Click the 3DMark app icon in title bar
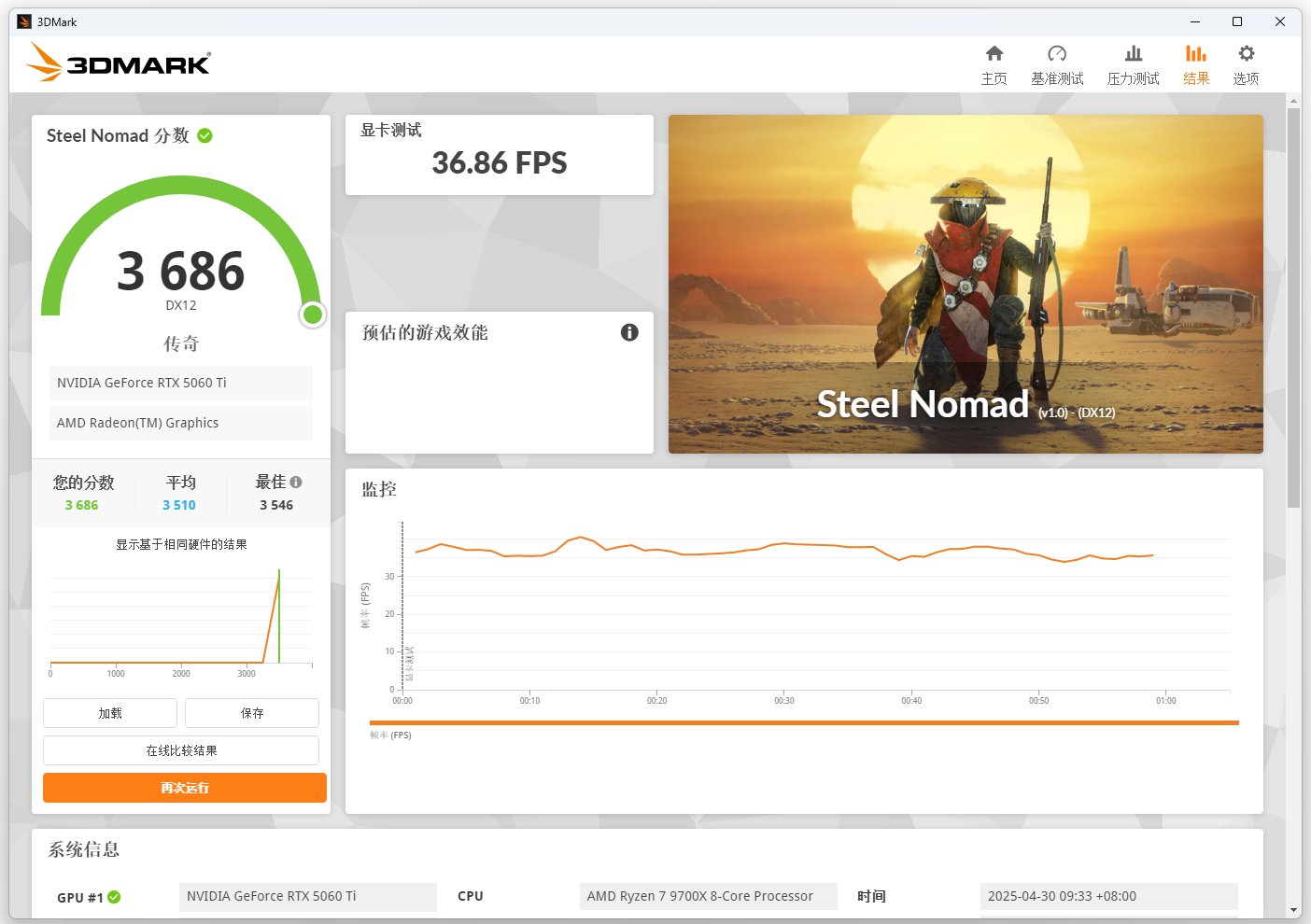1311x924 pixels. (x=24, y=21)
